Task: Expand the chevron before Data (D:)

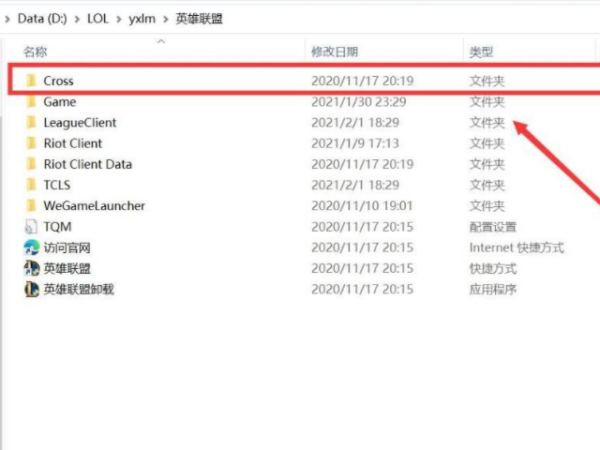Action: point(7,19)
